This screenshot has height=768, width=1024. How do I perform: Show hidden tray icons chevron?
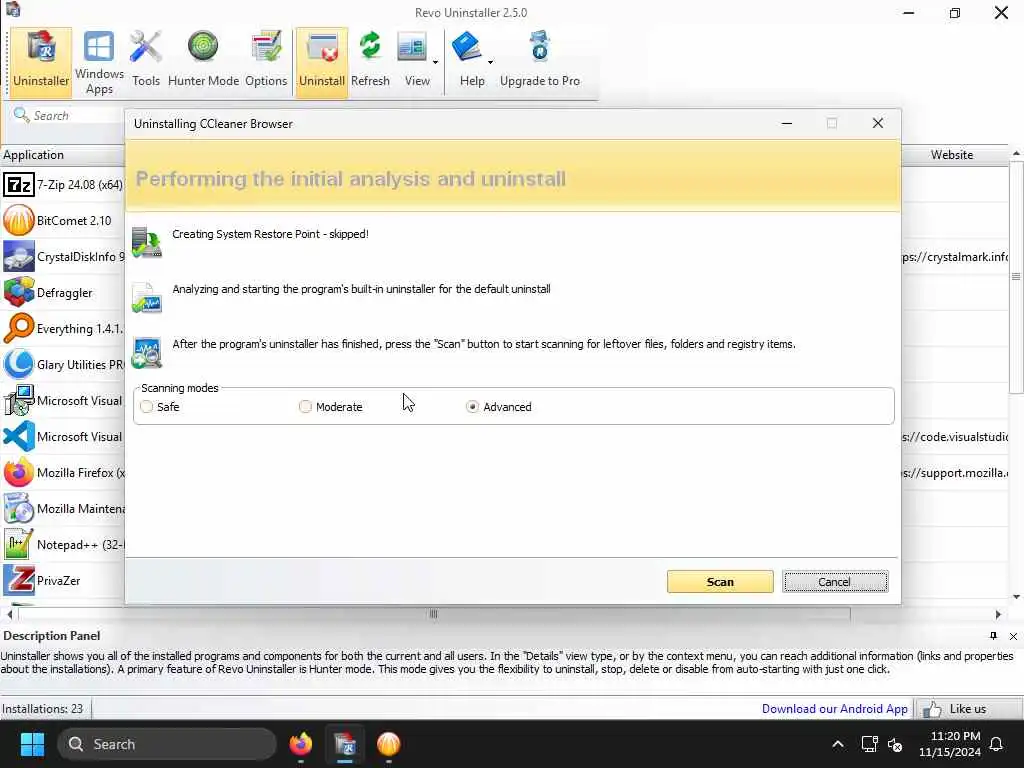838,744
